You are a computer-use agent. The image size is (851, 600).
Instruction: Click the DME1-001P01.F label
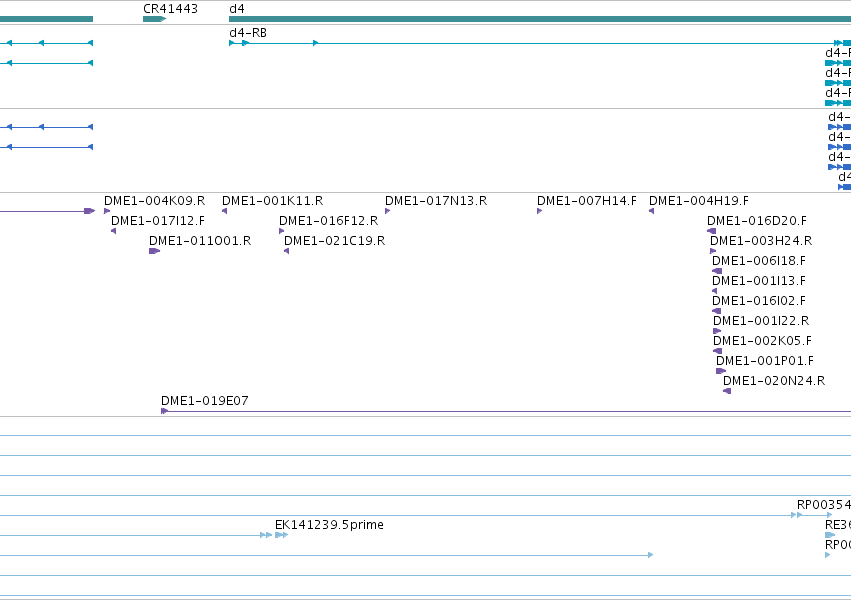[765, 361]
